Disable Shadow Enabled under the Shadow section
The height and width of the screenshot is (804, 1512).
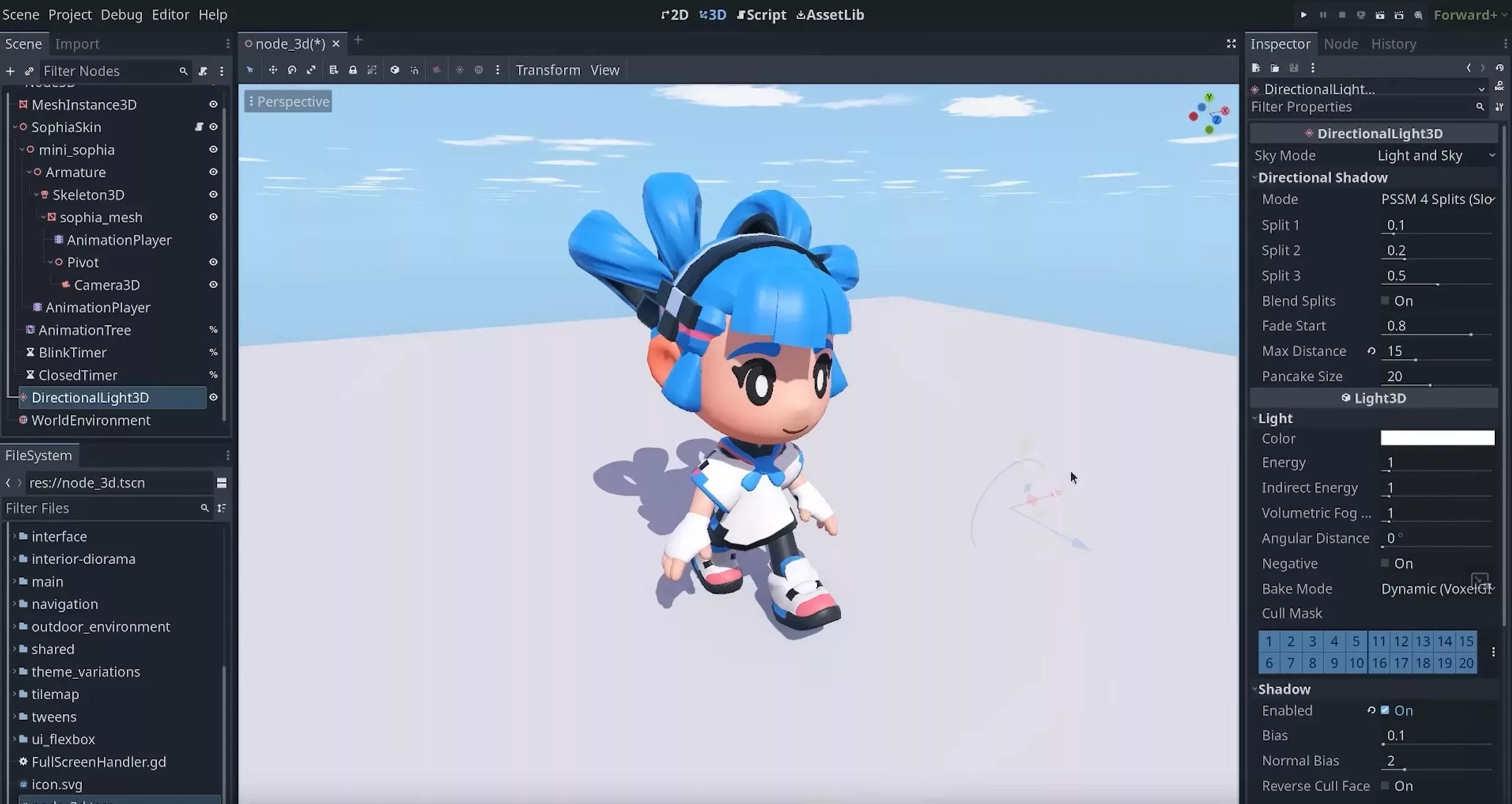coord(1385,711)
